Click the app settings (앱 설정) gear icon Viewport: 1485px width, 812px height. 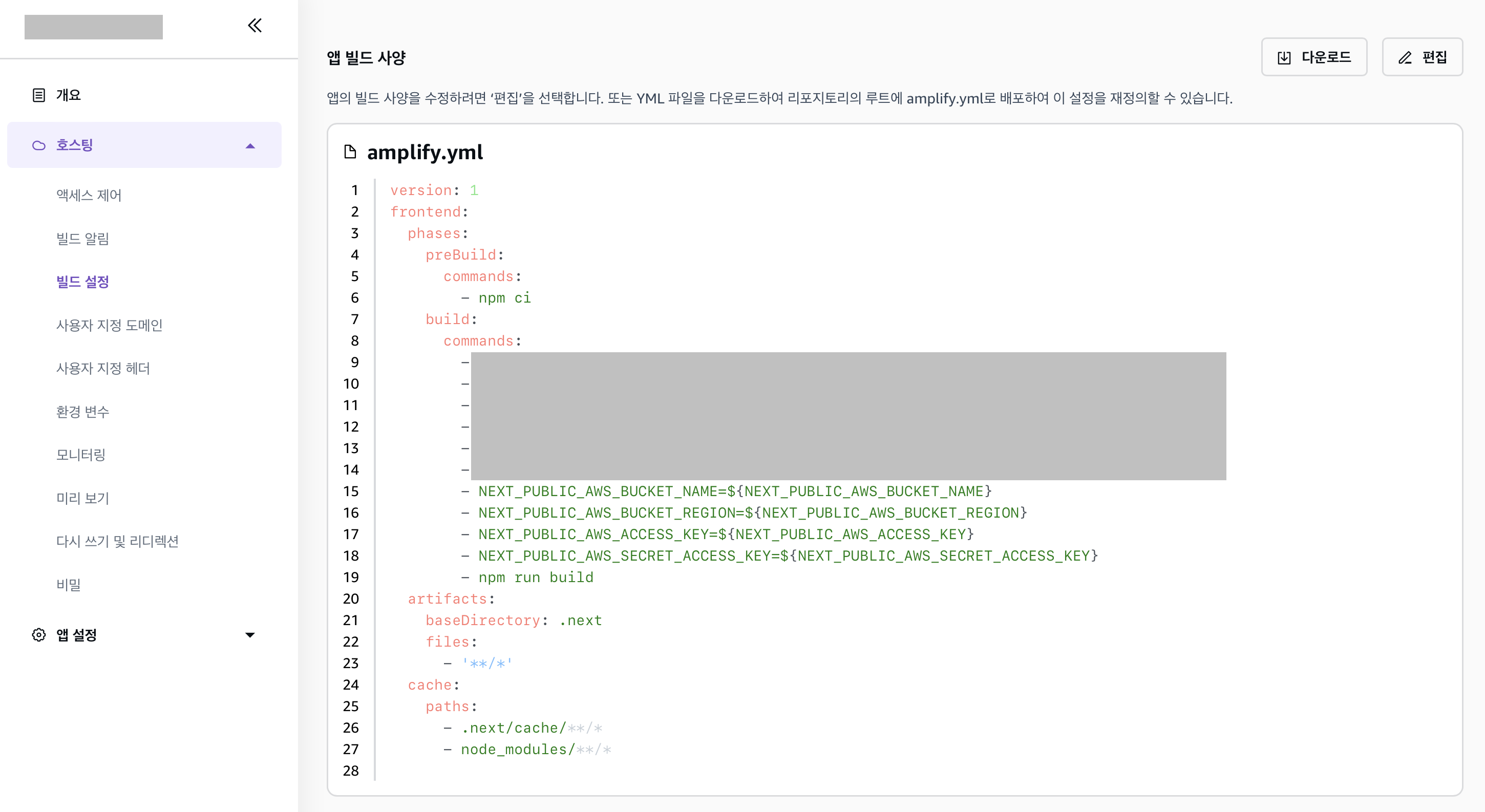[38, 635]
